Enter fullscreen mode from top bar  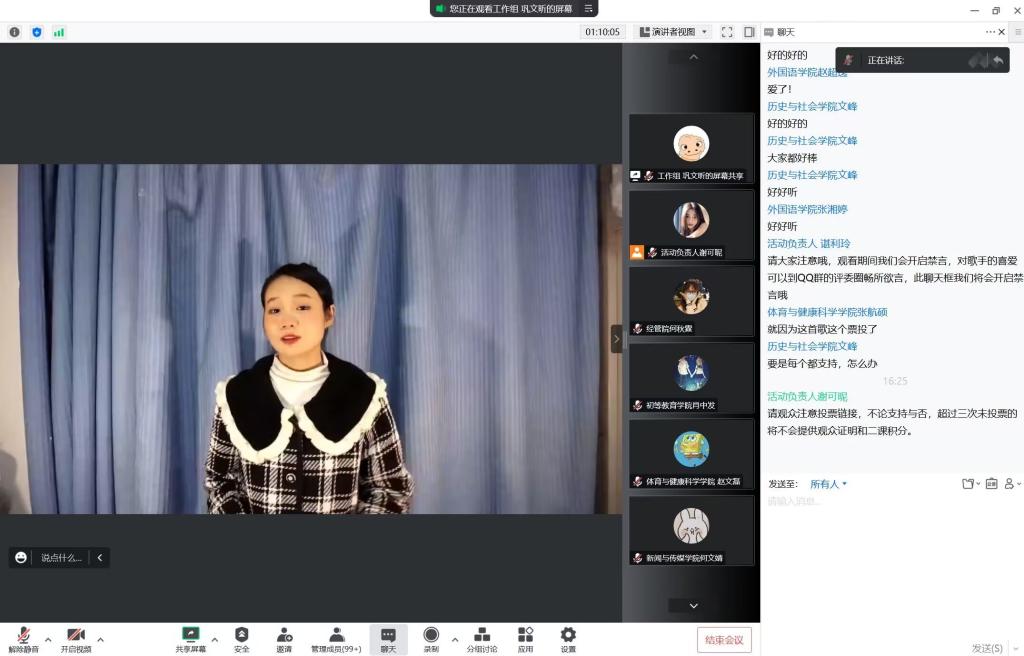click(x=727, y=32)
